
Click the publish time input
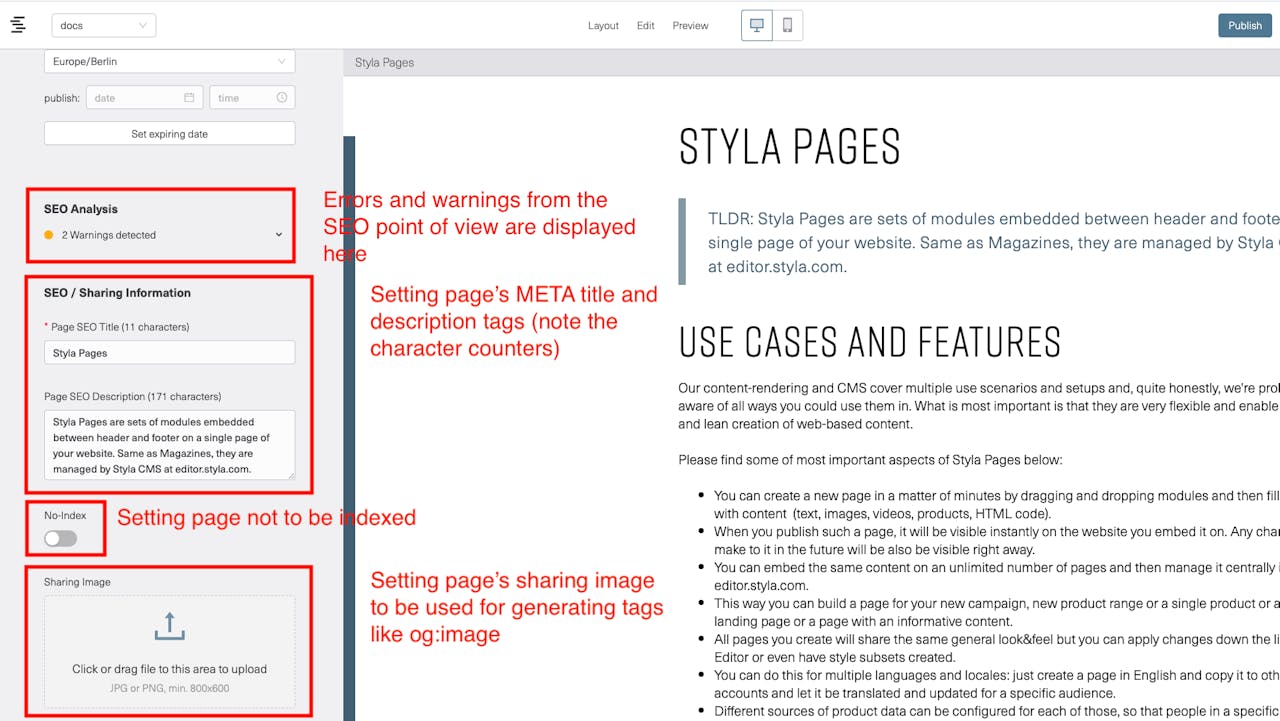click(252, 98)
